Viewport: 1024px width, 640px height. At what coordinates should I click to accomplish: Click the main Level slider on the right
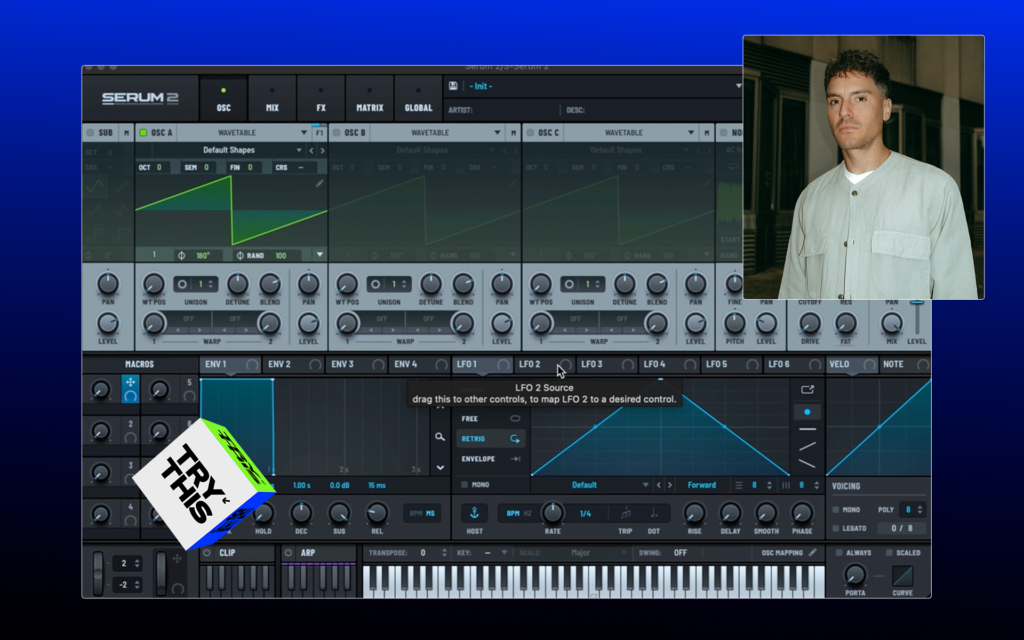point(916,320)
